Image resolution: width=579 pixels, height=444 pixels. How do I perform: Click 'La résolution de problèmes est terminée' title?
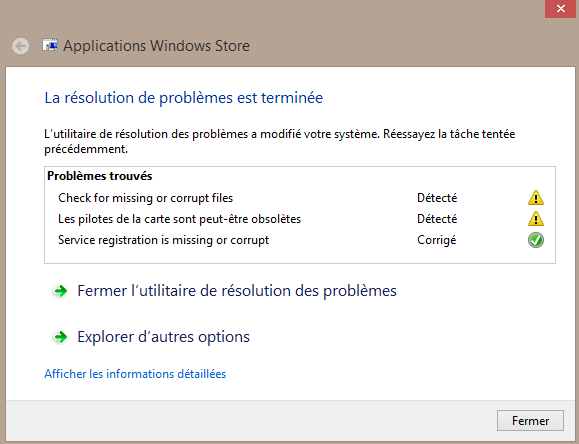pyautogui.click(x=184, y=98)
